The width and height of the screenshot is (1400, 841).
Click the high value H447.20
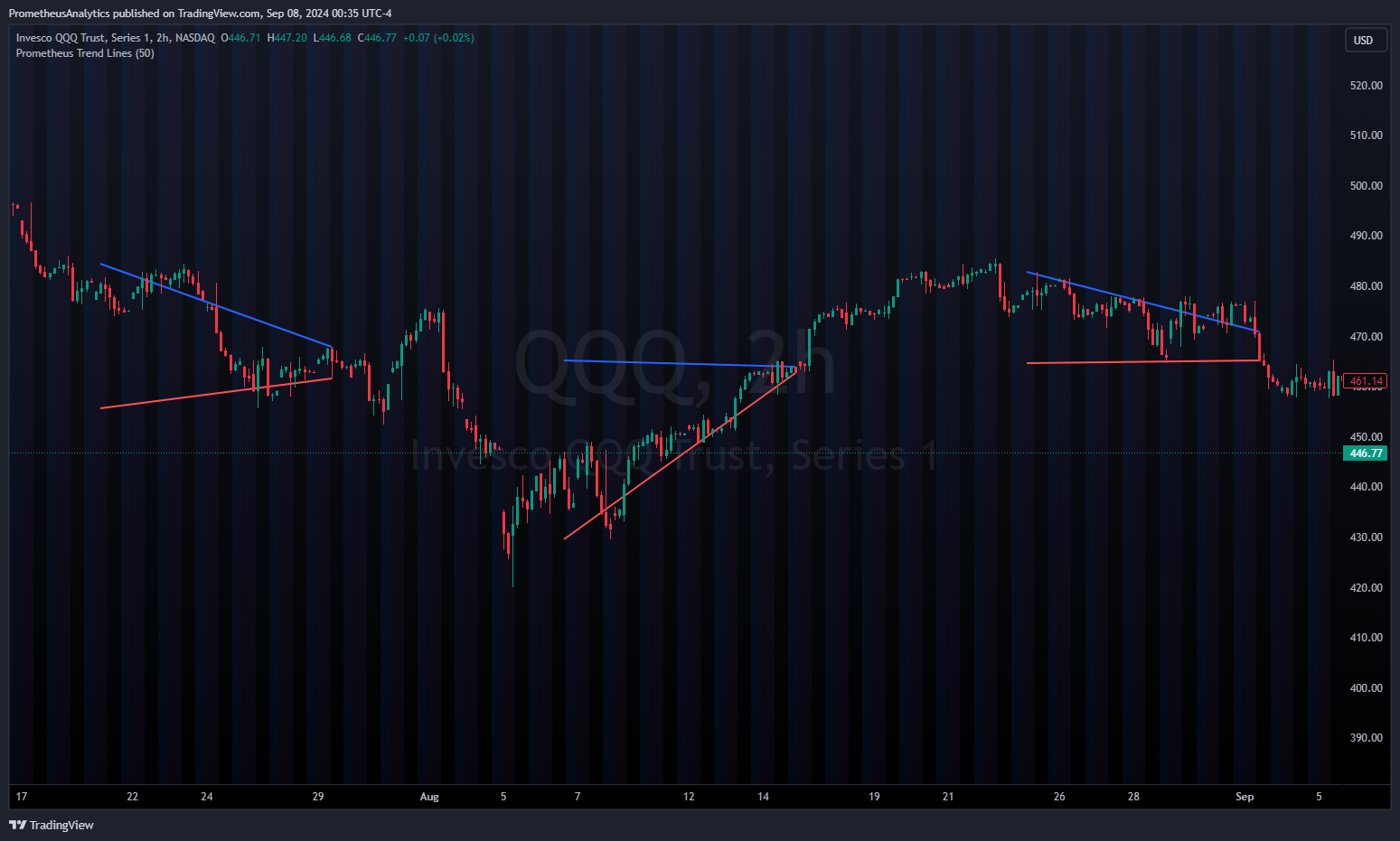[x=287, y=38]
